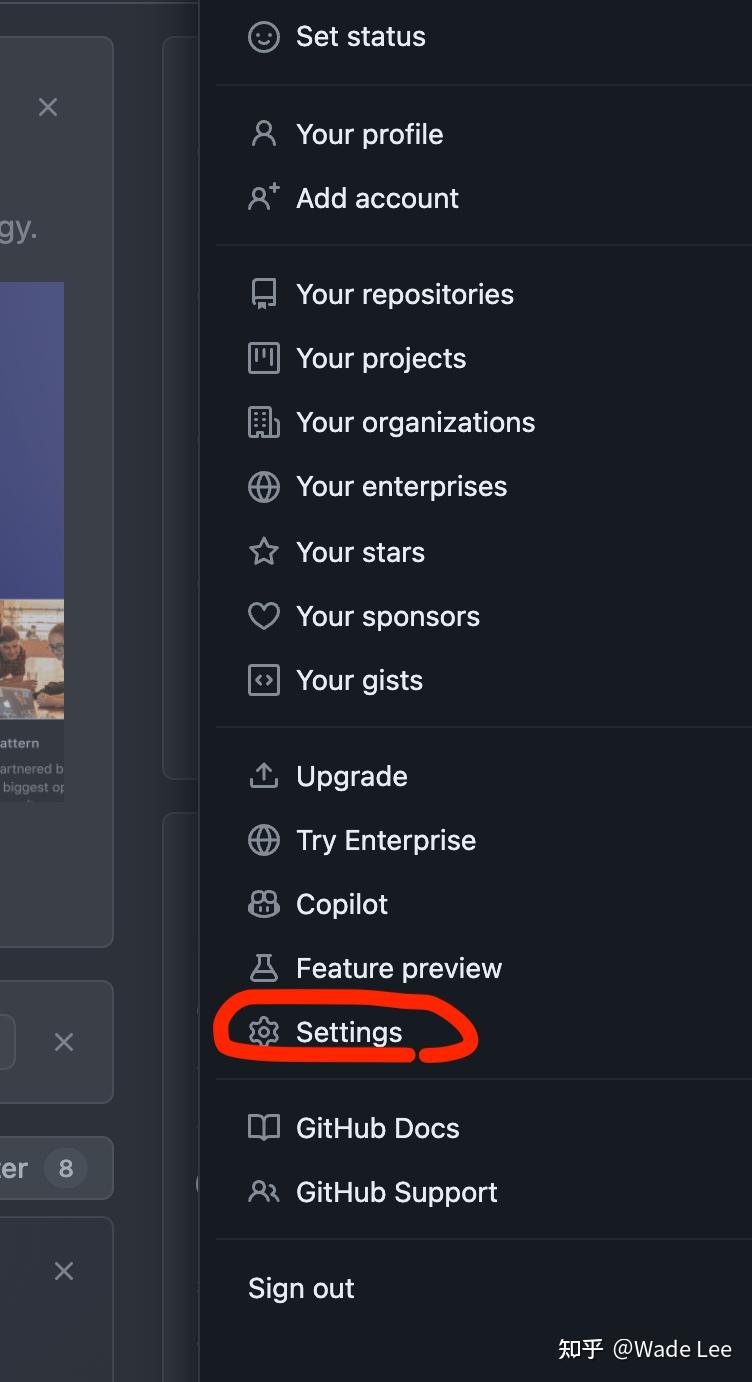Select Add account

377,198
